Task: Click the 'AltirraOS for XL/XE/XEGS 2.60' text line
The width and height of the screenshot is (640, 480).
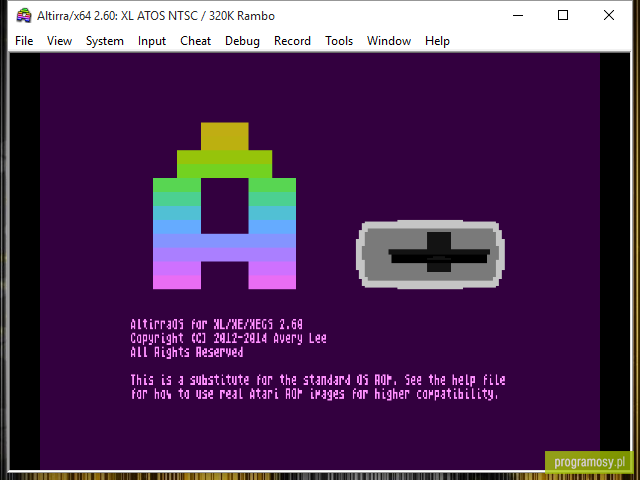Action: [216, 324]
